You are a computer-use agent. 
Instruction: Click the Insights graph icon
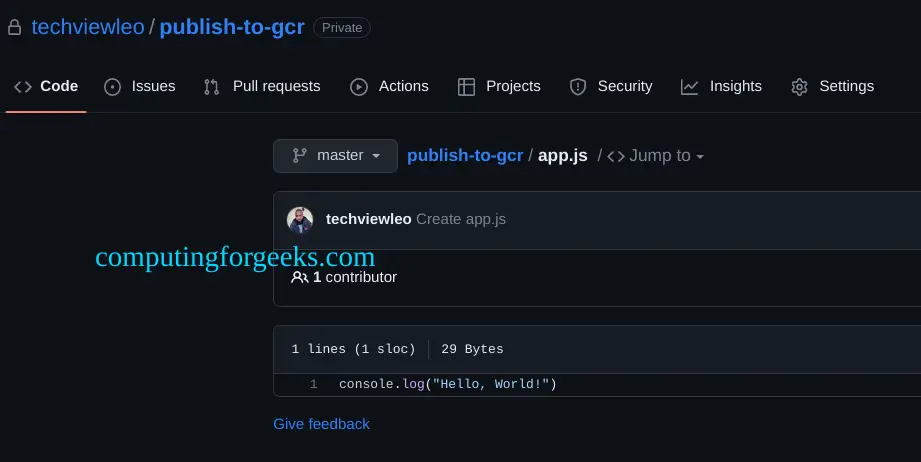click(x=690, y=87)
